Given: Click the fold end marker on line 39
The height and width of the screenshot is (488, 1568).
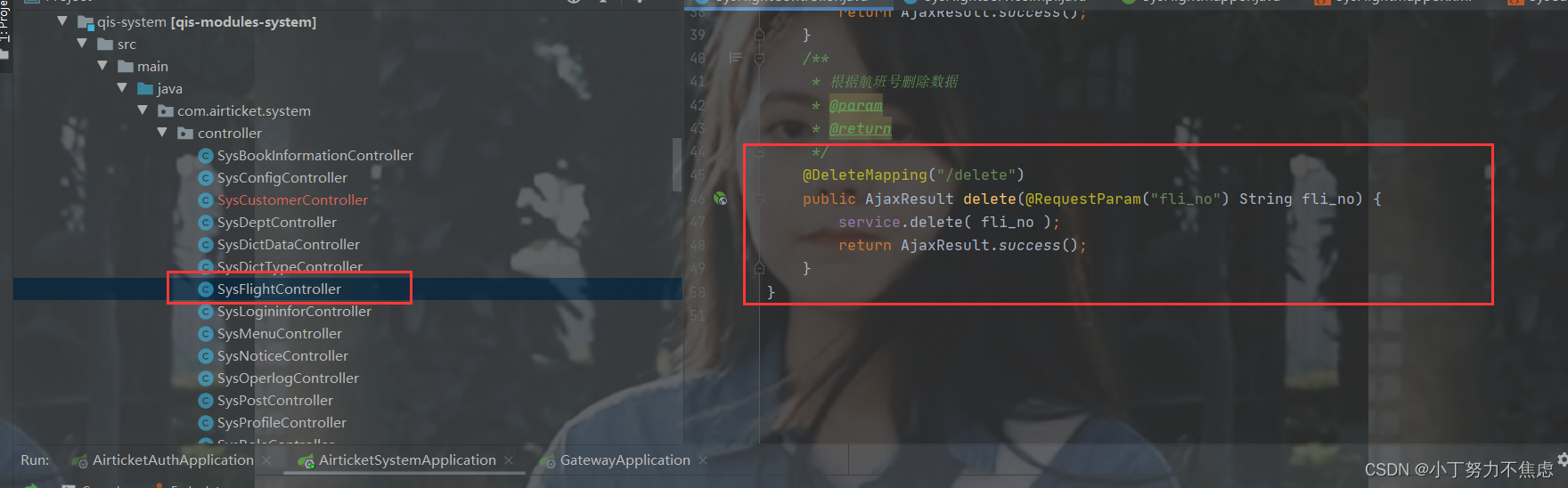Looking at the screenshot, I should pos(759,35).
